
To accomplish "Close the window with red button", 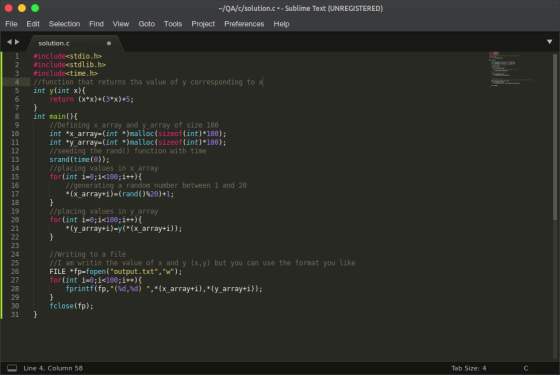I will click(9, 8).
